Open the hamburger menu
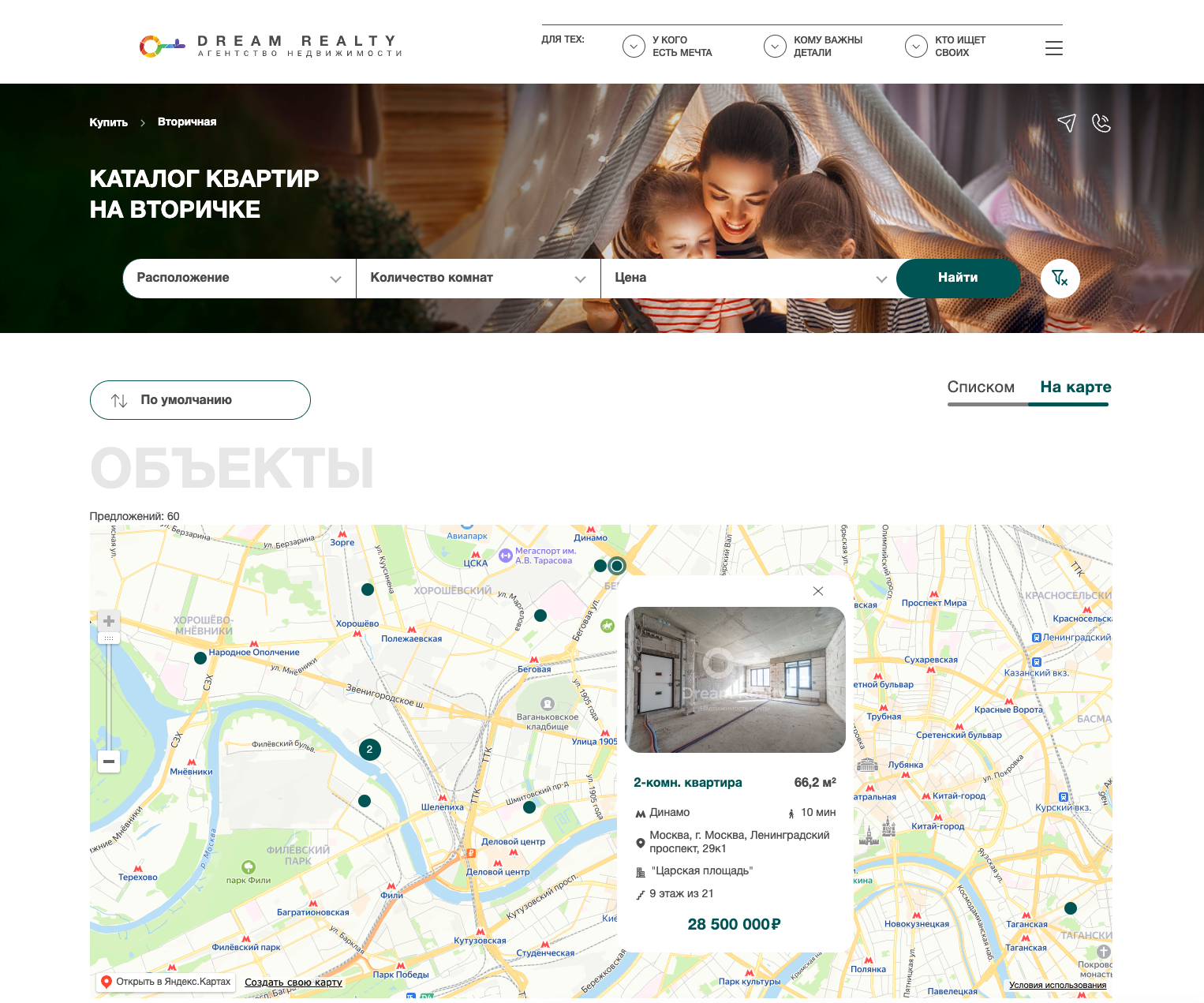Image resolution: width=1204 pixels, height=1003 pixels. click(1053, 48)
